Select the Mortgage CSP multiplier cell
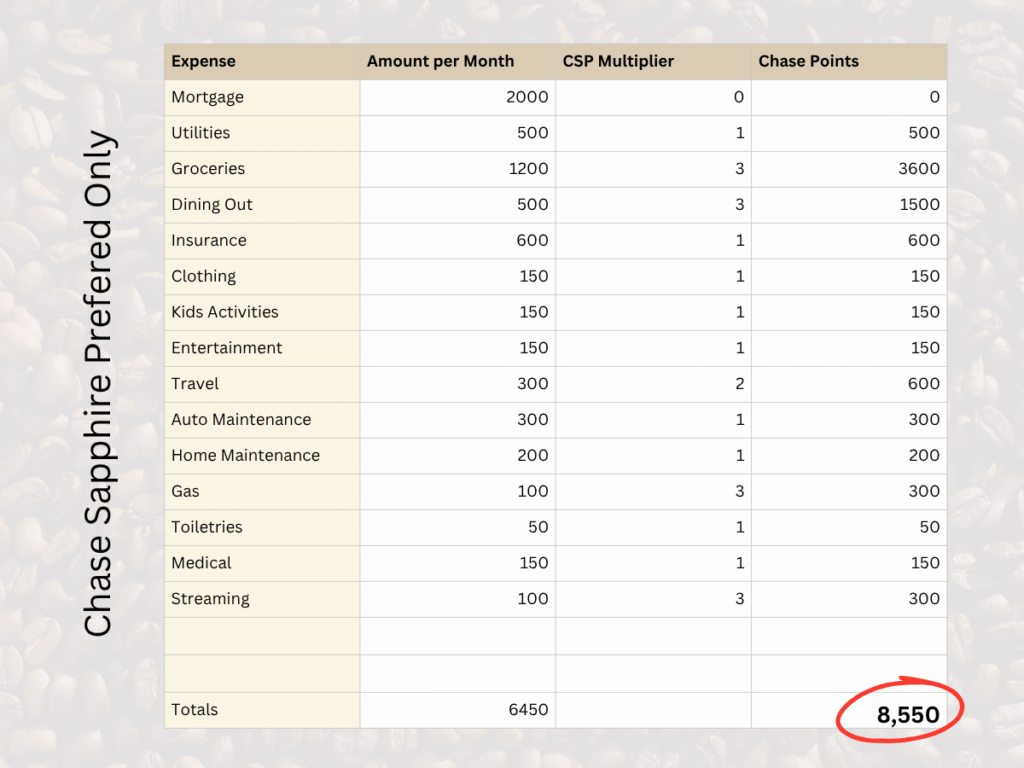Image resolution: width=1024 pixels, height=768 pixels. tap(654, 97)
